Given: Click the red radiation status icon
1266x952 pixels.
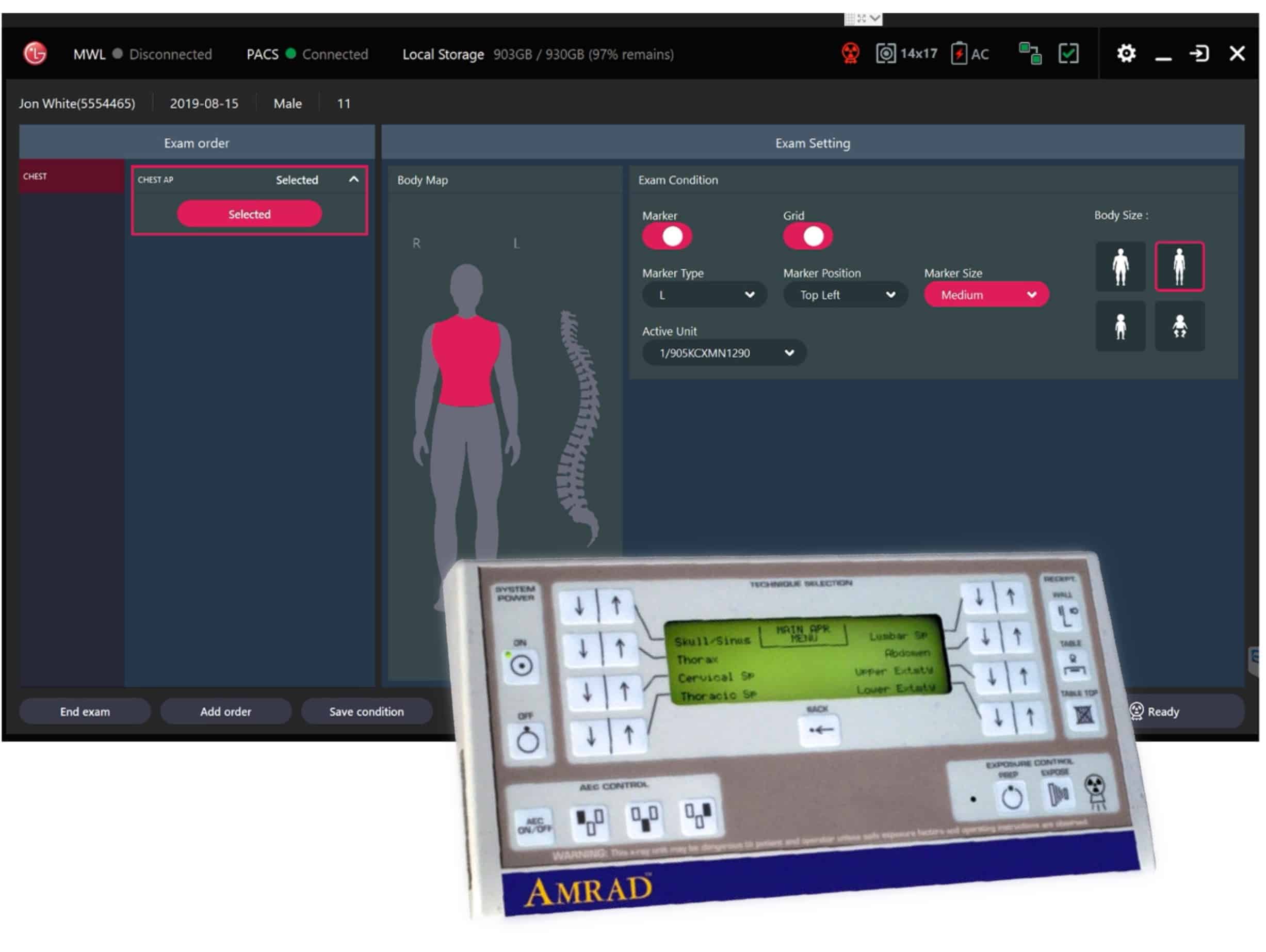Looking at the screenshot, I should [x=851, y=54].
